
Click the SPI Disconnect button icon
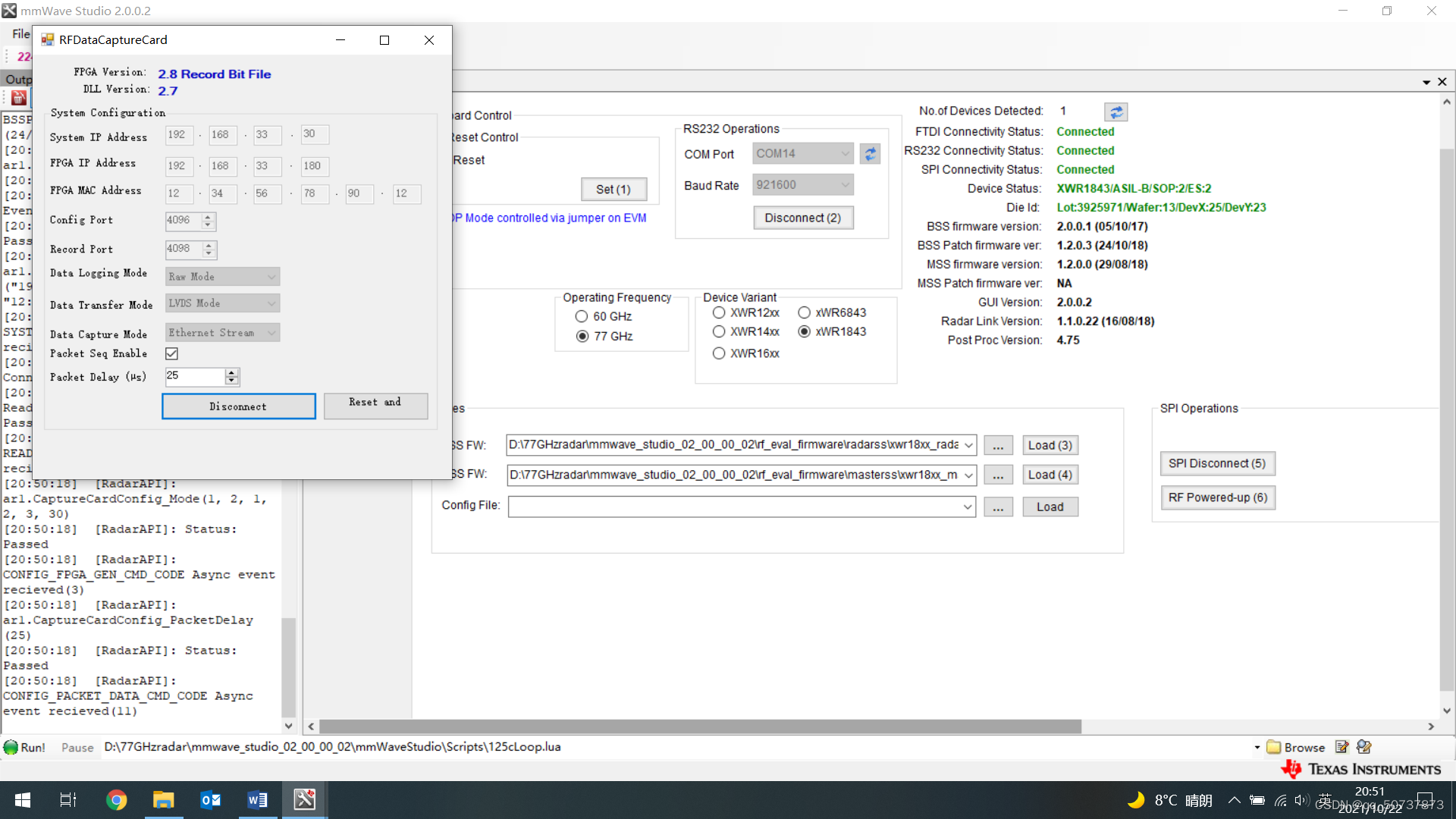click(1217, 463)
